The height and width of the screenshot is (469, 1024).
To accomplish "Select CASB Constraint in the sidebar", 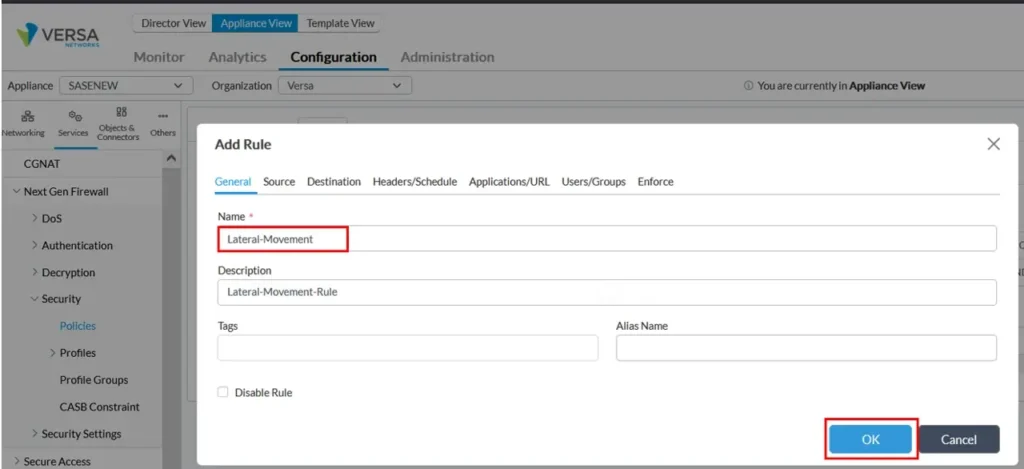I will pos(99,407).
